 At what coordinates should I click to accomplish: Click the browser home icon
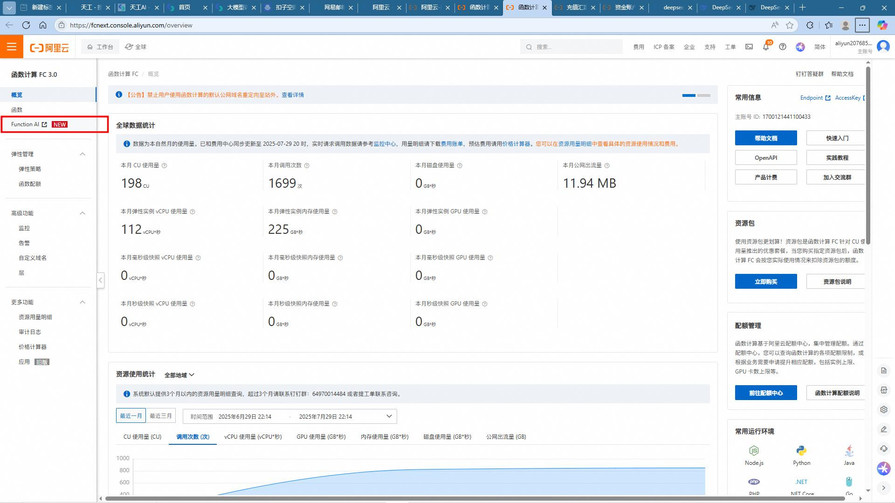[x=43, y=25]
